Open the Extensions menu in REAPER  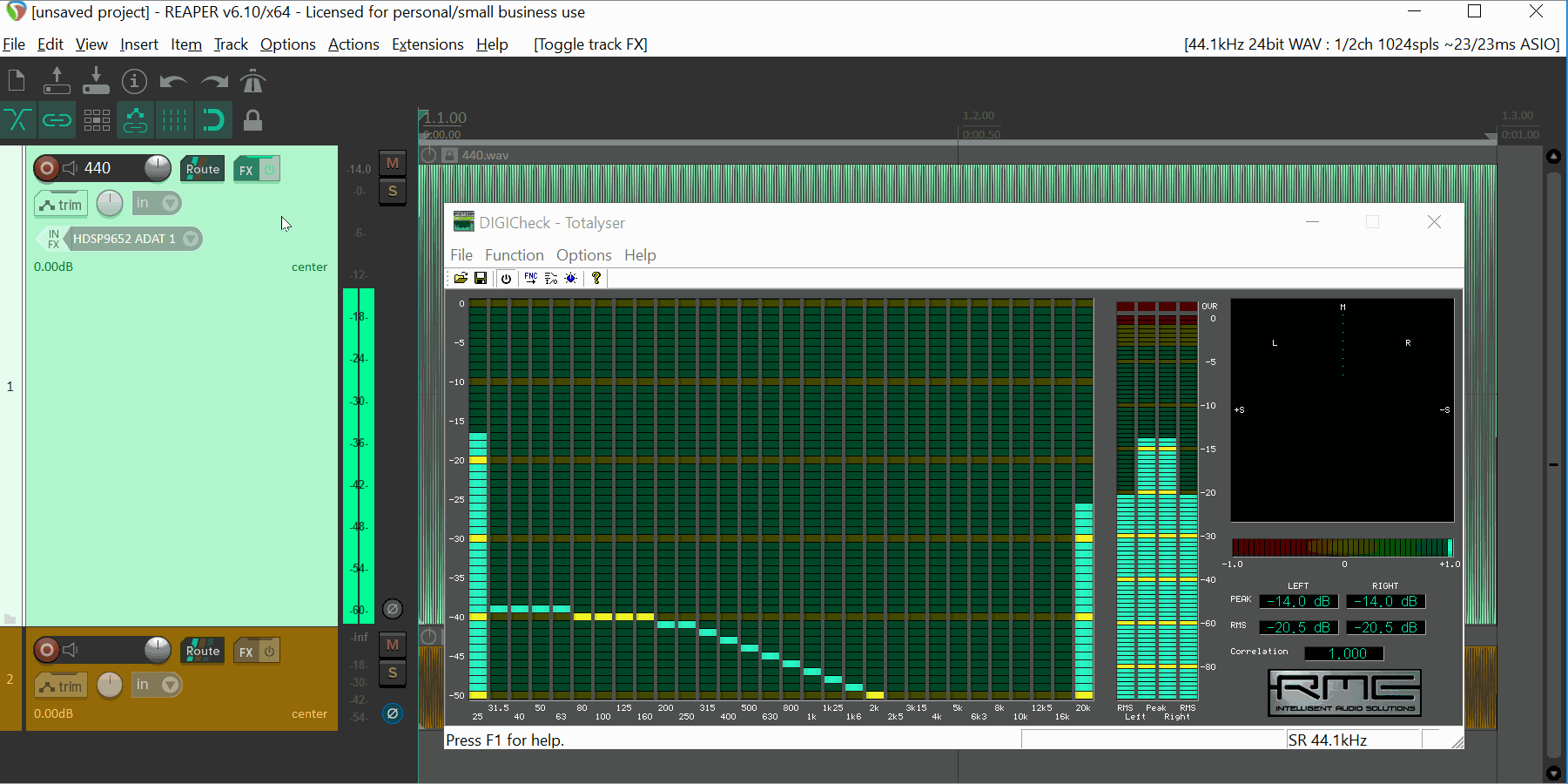pyautogui.click(x=427, y=44)
